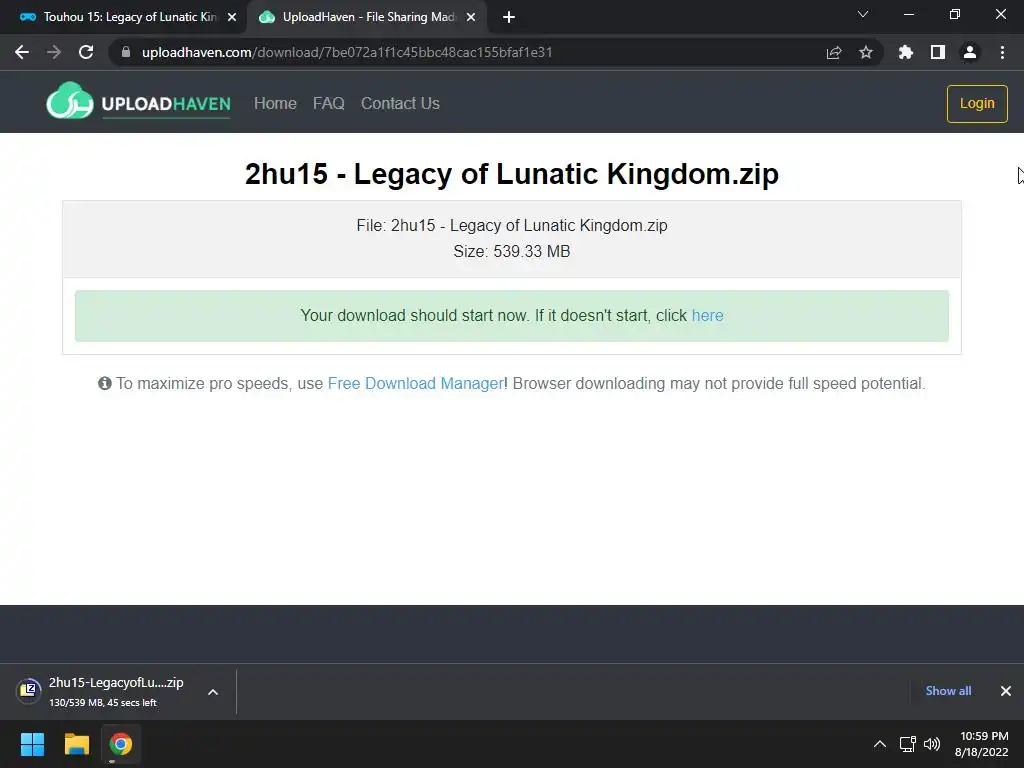
Task: View site info via the lock icon
Action: coord(126,52)
